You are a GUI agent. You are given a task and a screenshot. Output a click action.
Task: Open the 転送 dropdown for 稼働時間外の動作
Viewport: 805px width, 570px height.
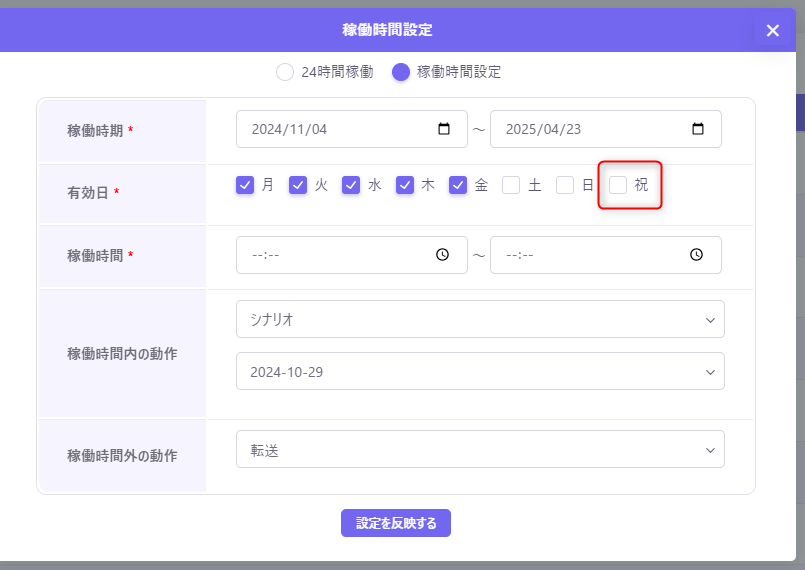480,449
